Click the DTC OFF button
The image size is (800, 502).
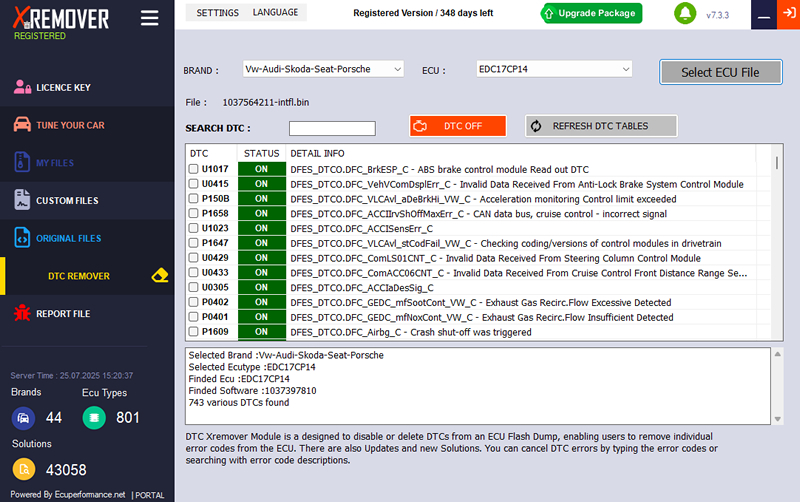pos(458,126)
